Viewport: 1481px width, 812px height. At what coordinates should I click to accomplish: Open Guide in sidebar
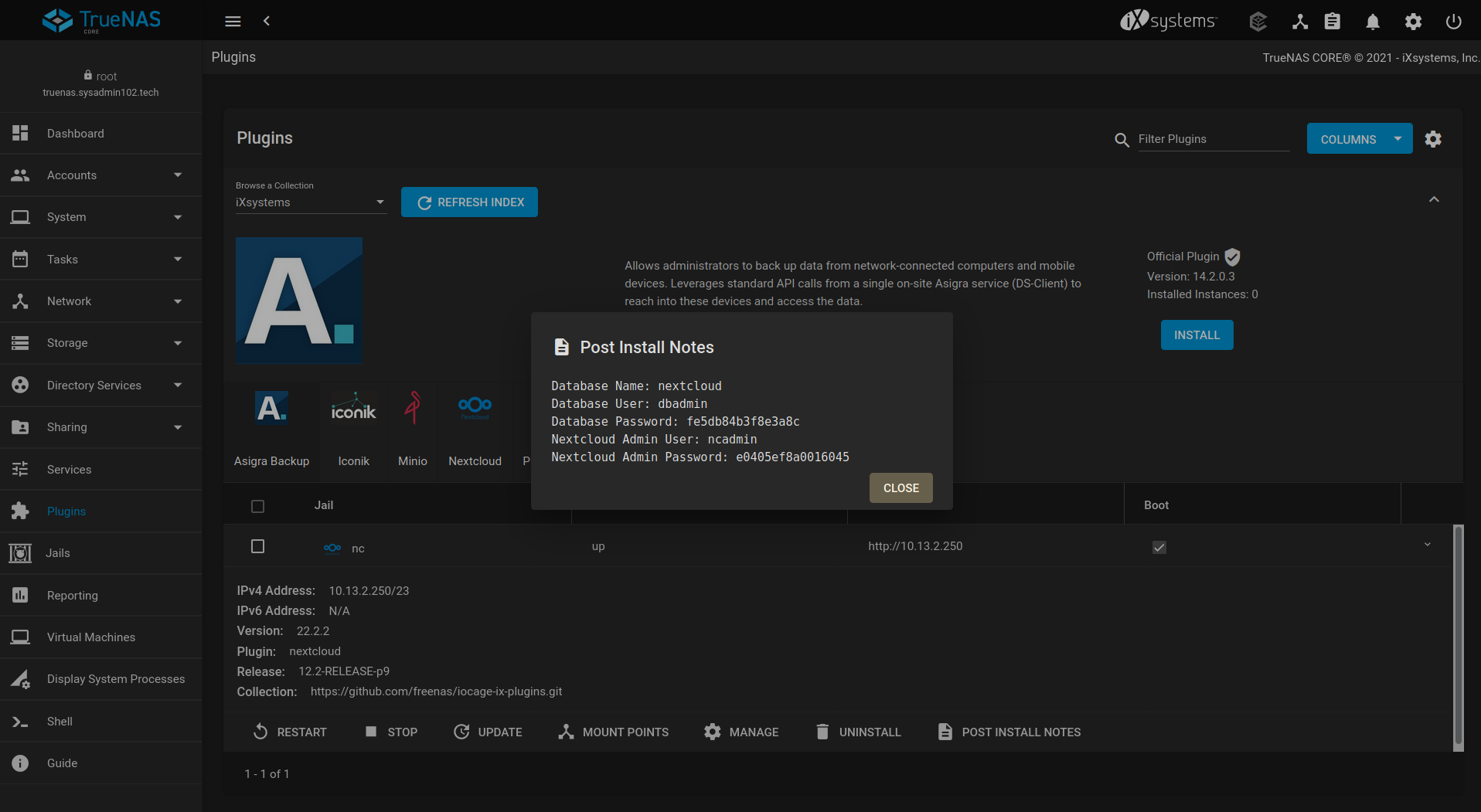(x=101, y=763)
